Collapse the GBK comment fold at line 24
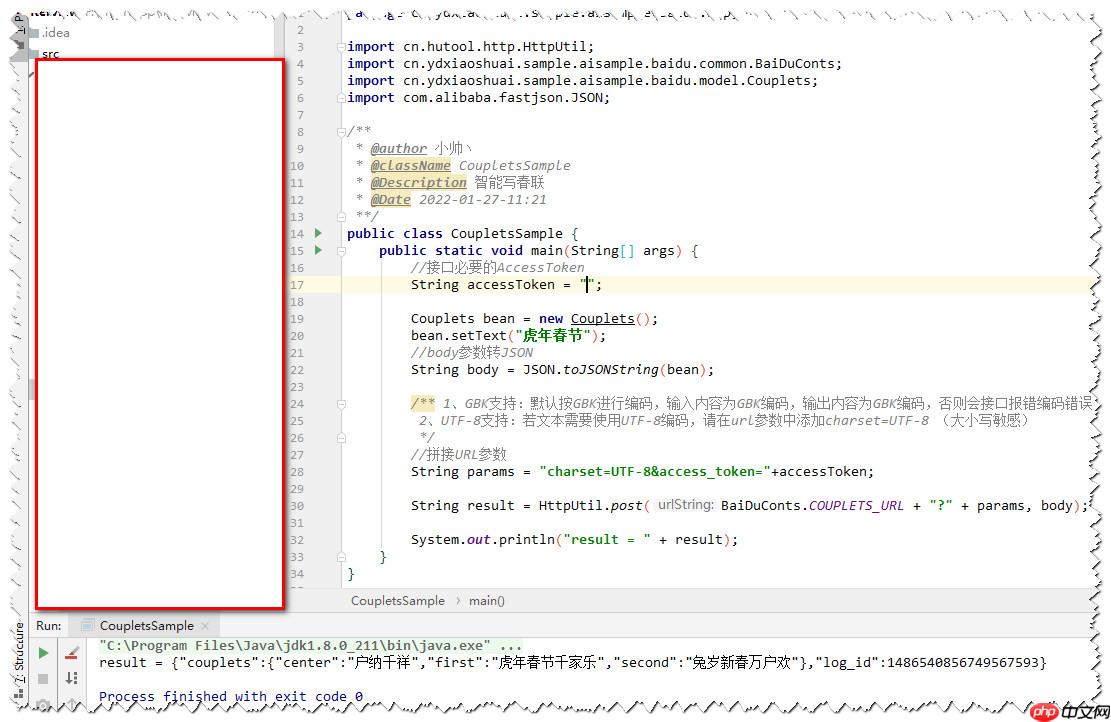1111x722 pixels. pos(341,404)
